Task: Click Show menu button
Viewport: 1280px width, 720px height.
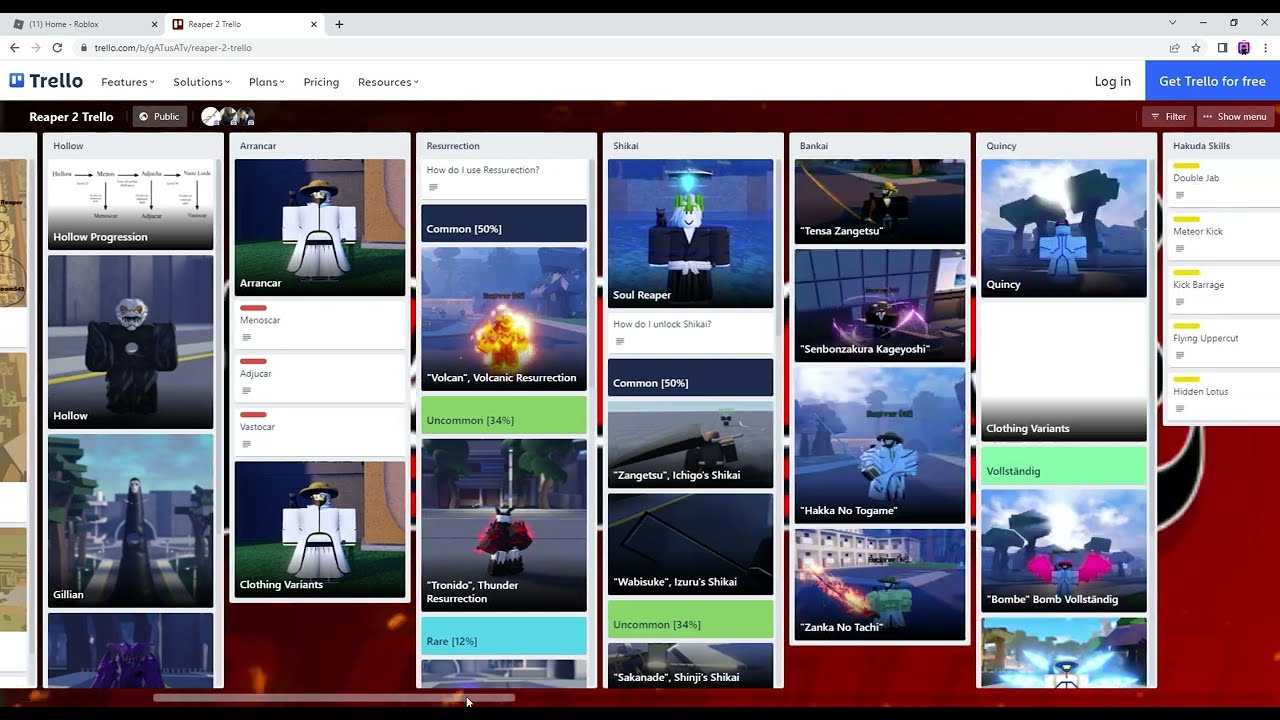Action: [x=1236, y=116]
